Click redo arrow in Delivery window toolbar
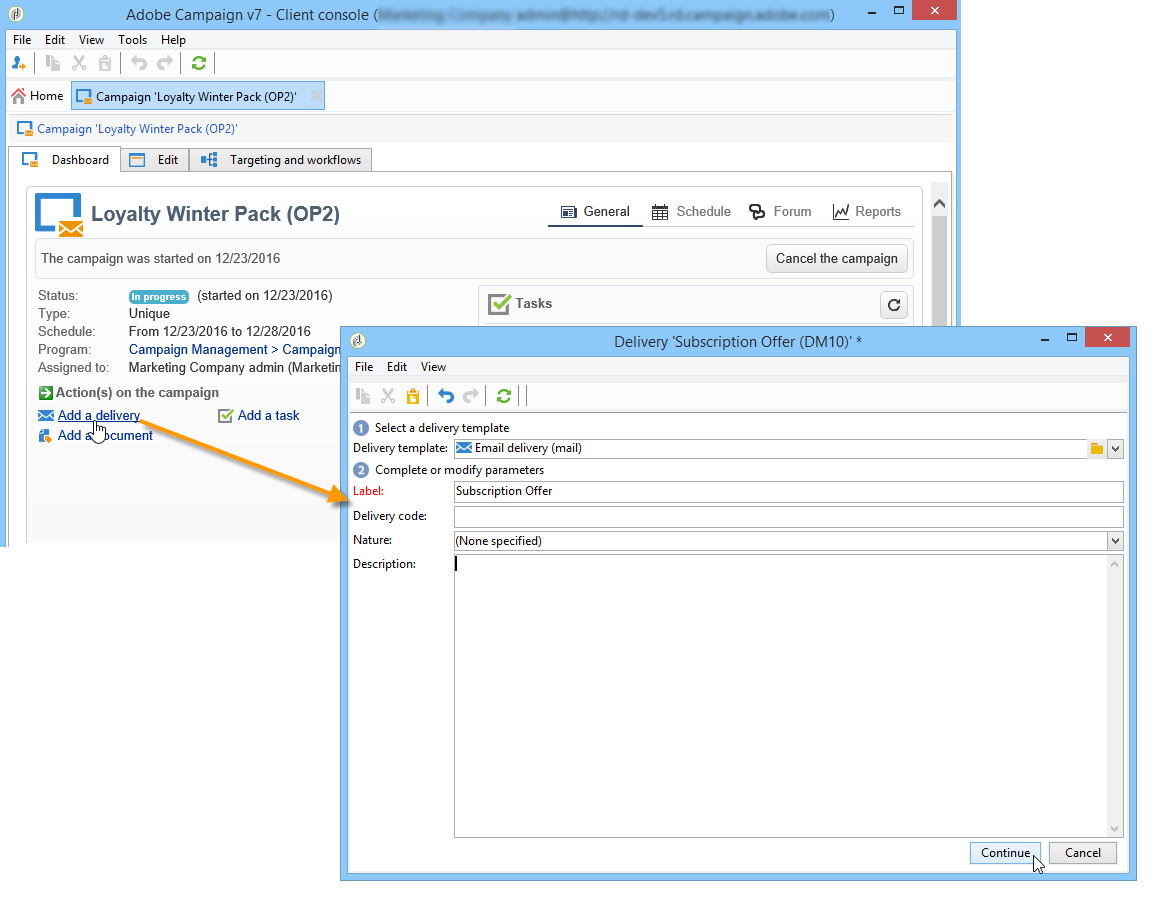The height and width of the screenshot is (910, 1150). pos(471,396)
